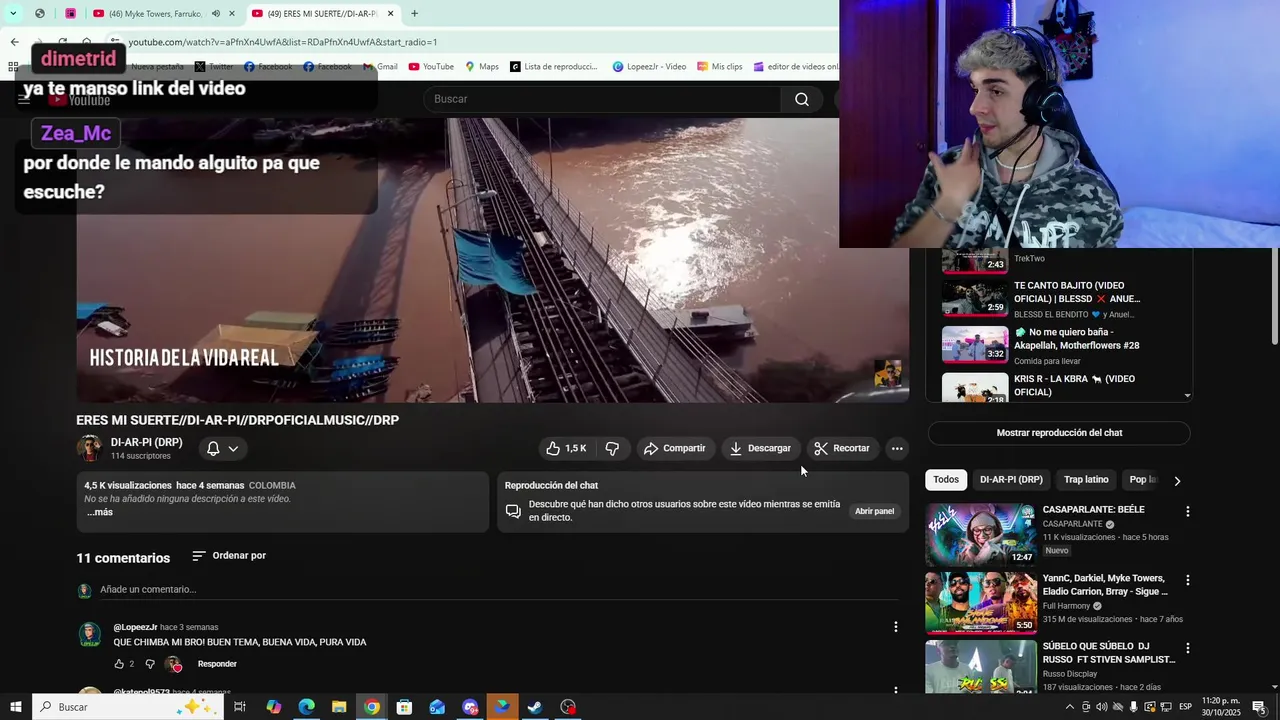This screenshot has height=720, width=1280.
Task: Open Microsoft Edge from the taskbar
Action: (x=306, y=707)
